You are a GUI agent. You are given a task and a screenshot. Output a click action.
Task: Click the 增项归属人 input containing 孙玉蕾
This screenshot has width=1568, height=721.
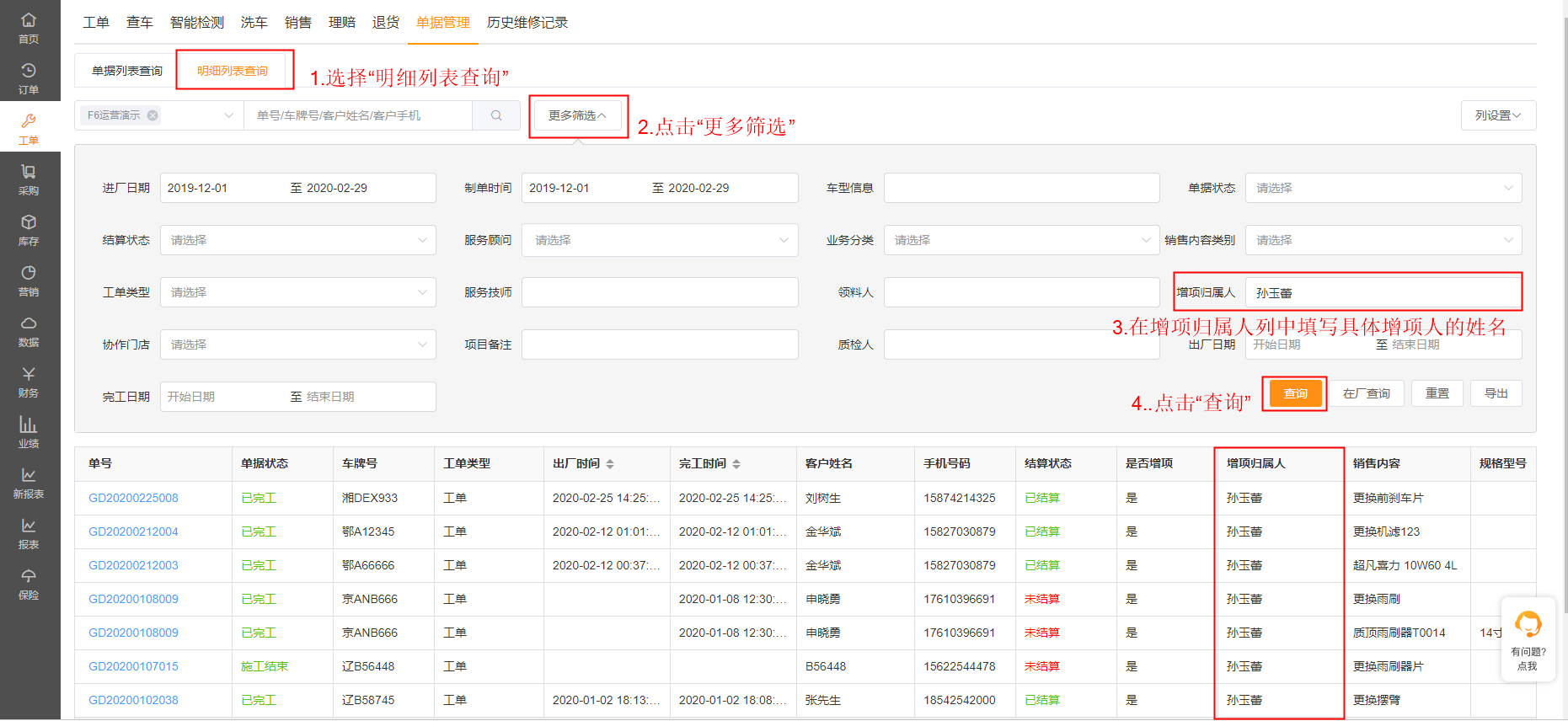tap(1383, 292)
